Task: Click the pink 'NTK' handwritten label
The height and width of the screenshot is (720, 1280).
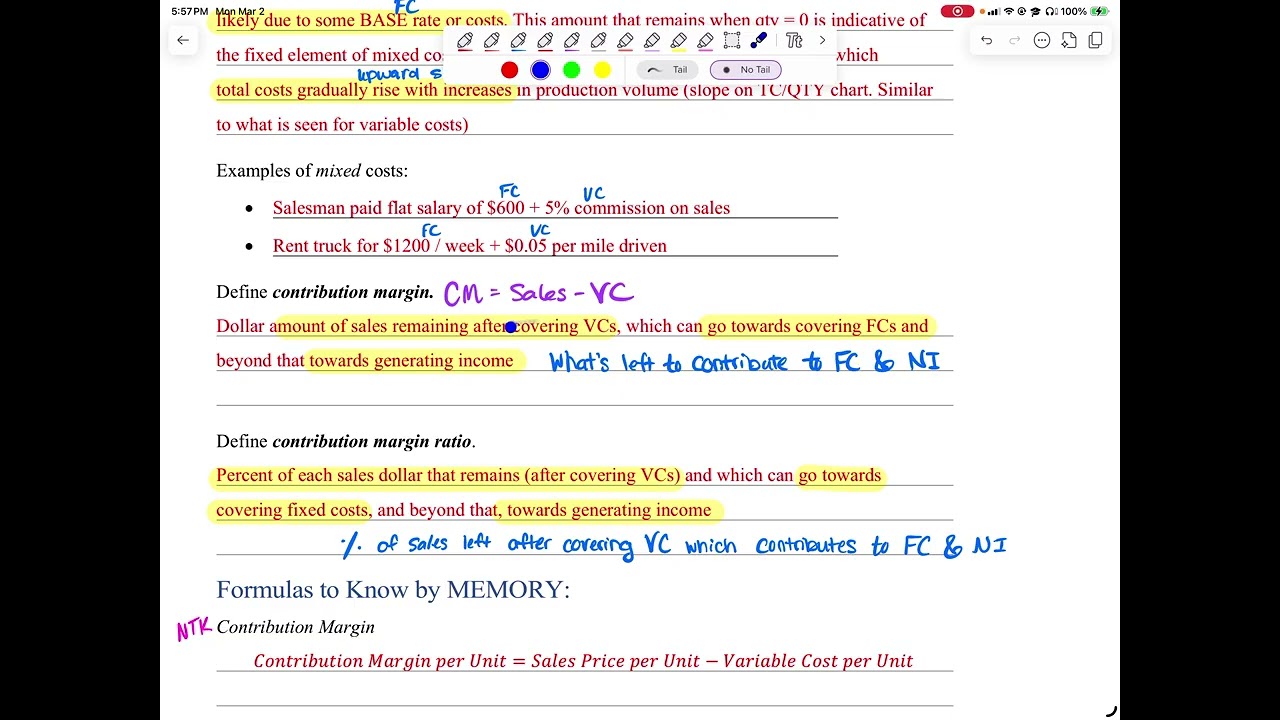Action: point(194,629)
